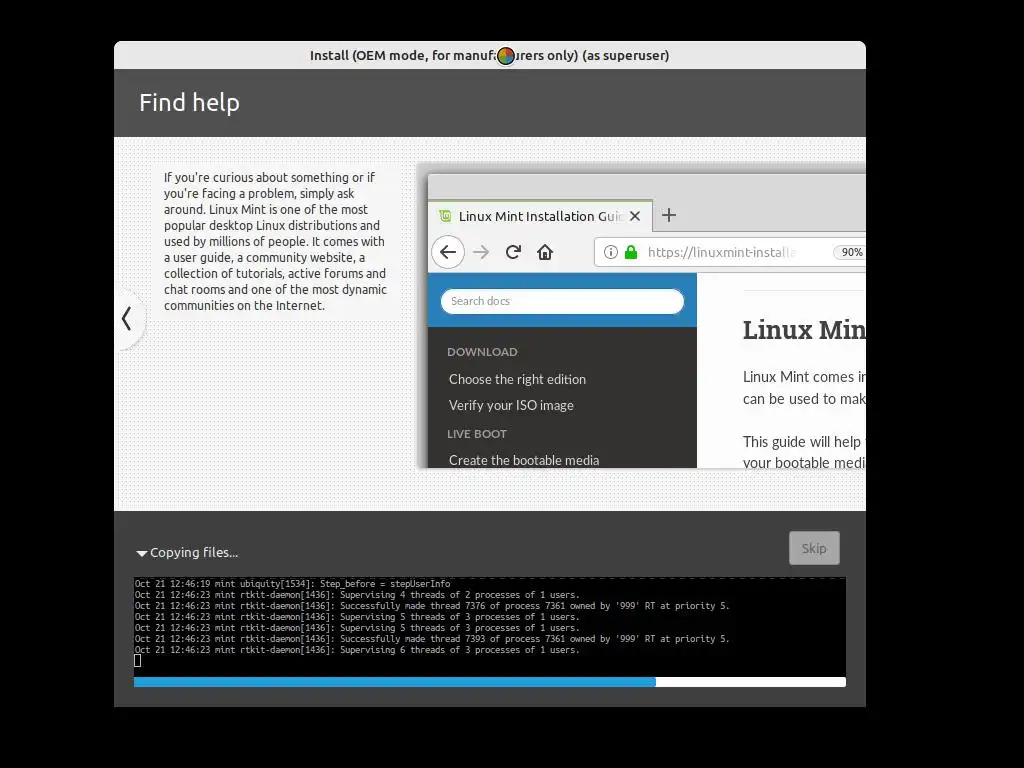This screenshot has height=768, width=1024.
Task: Click the 90% zoom indicator
Action: tap(851, 252)
